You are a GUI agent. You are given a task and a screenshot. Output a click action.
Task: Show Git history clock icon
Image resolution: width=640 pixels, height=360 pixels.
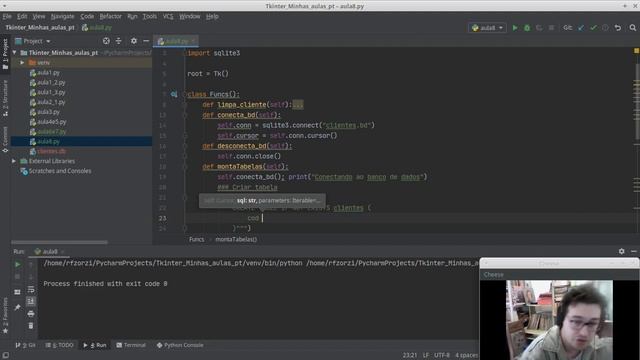[x=605, y=28]
